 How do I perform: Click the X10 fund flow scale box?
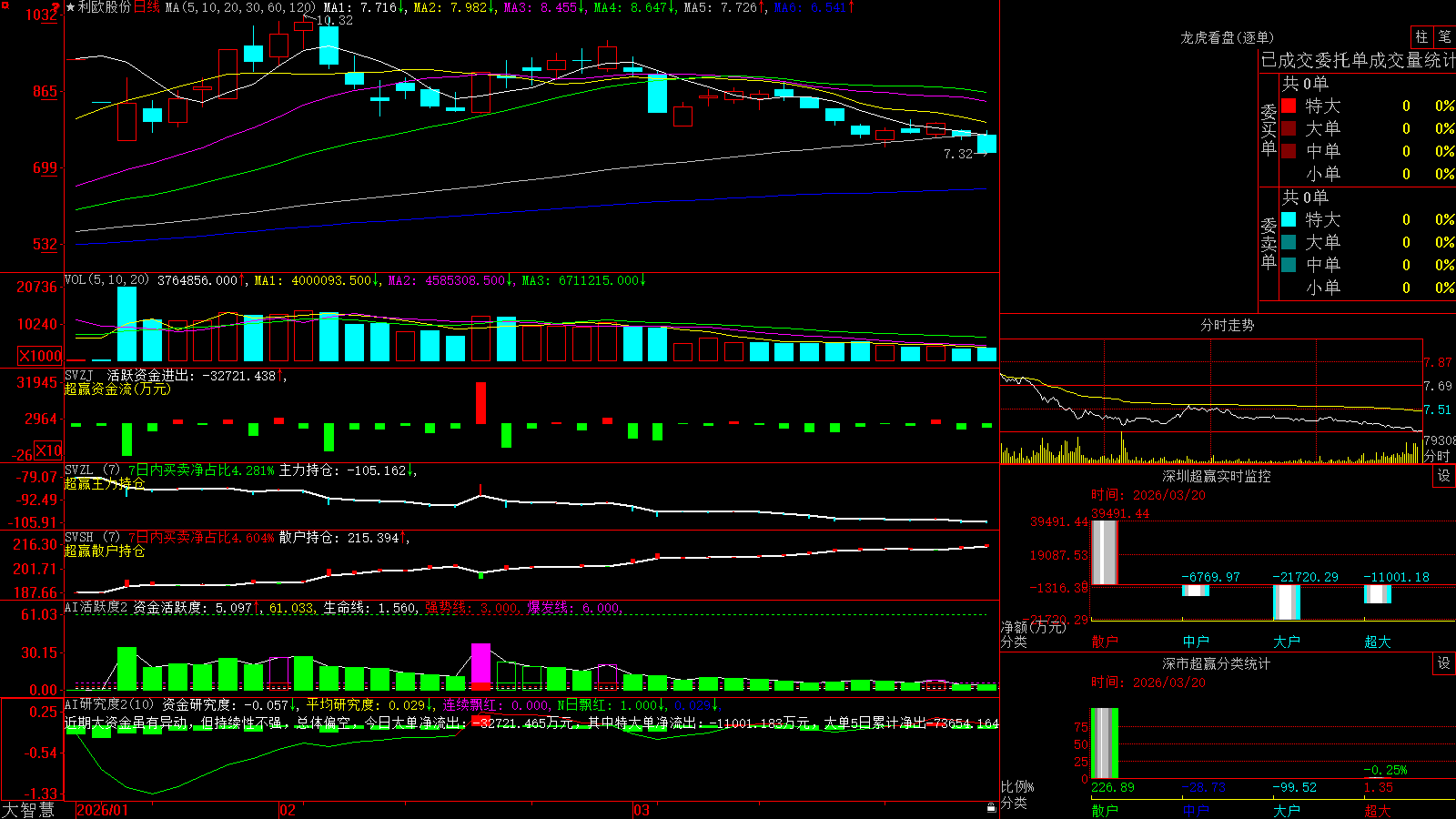49,450
